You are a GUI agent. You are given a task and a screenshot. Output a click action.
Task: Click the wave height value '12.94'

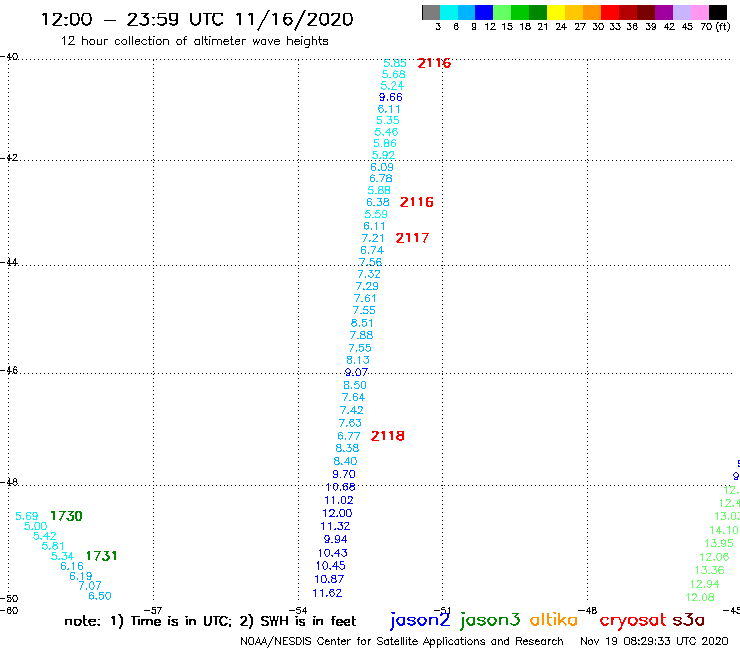tap(705, 584)
